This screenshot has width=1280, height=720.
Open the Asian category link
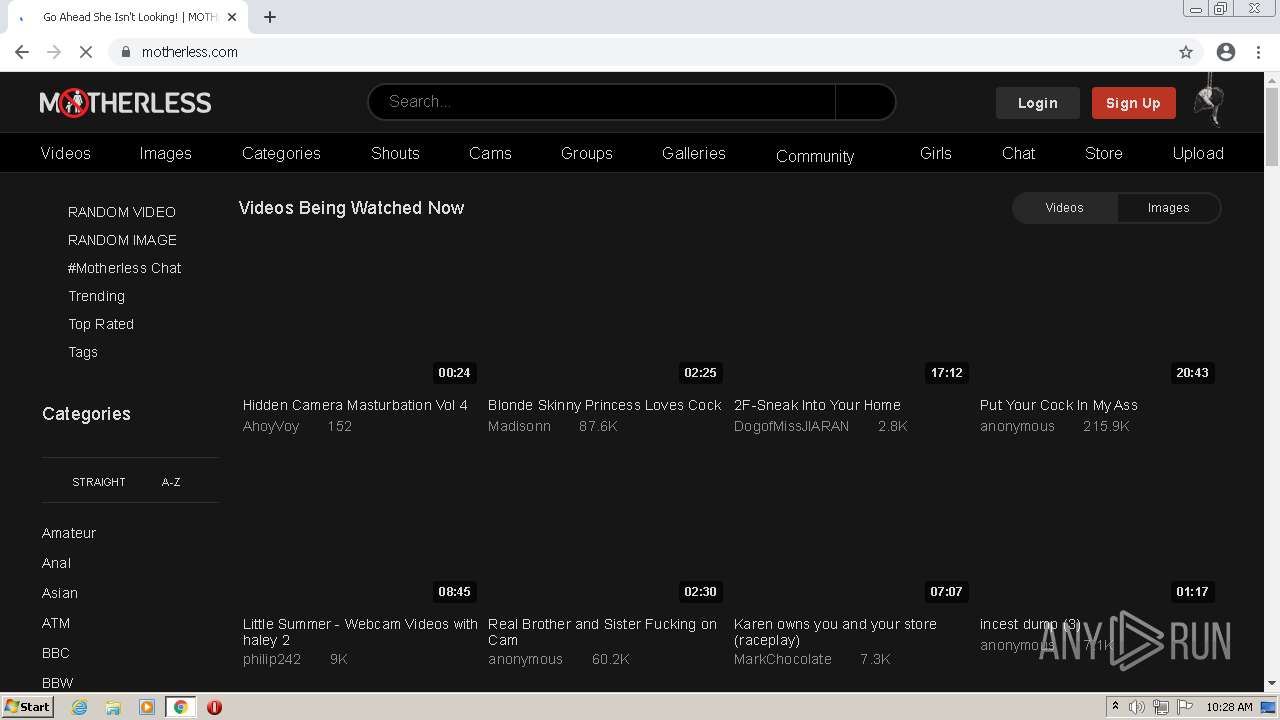pos(60,593)
